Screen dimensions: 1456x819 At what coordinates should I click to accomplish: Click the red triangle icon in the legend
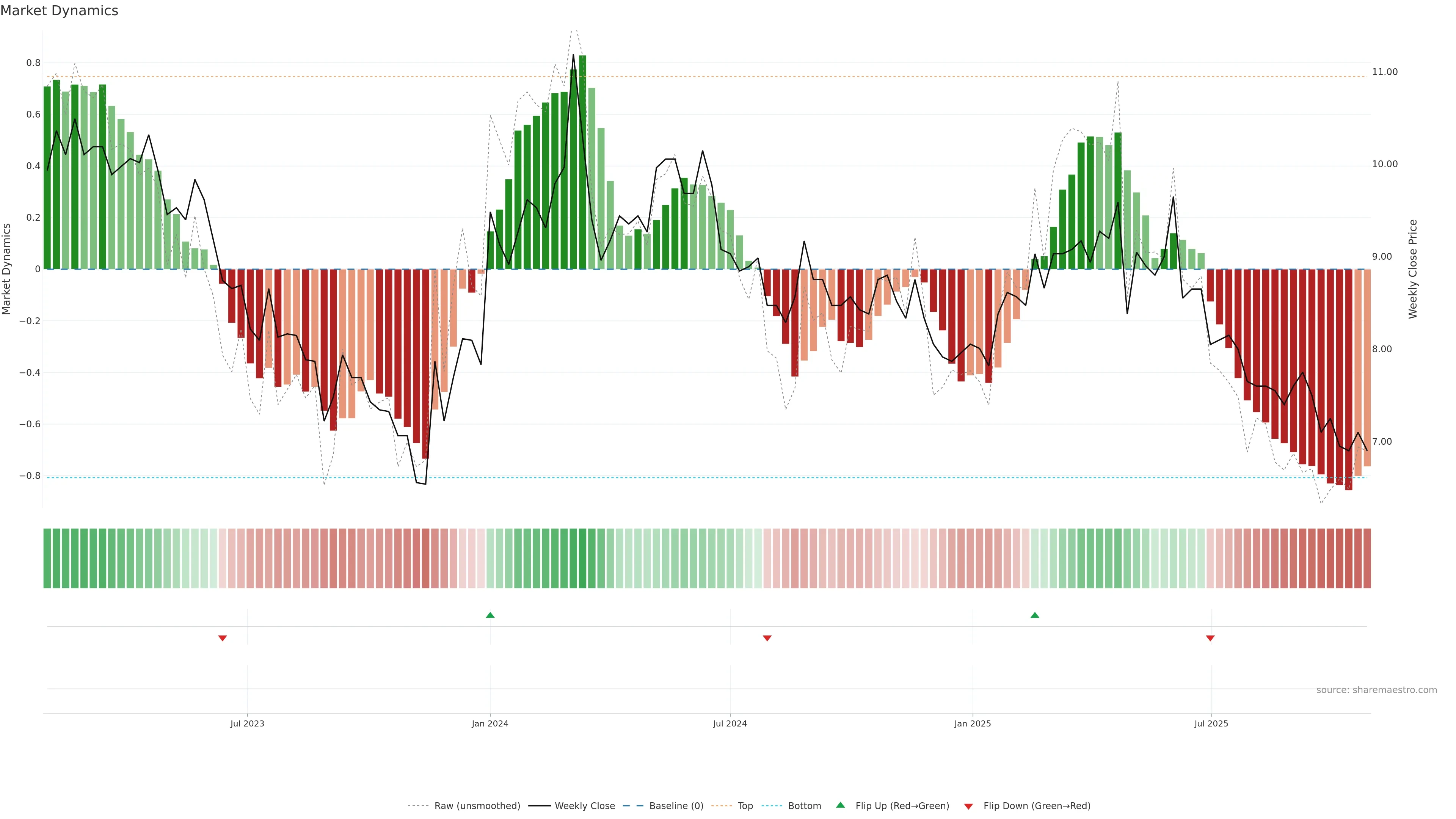click(968, 806)
